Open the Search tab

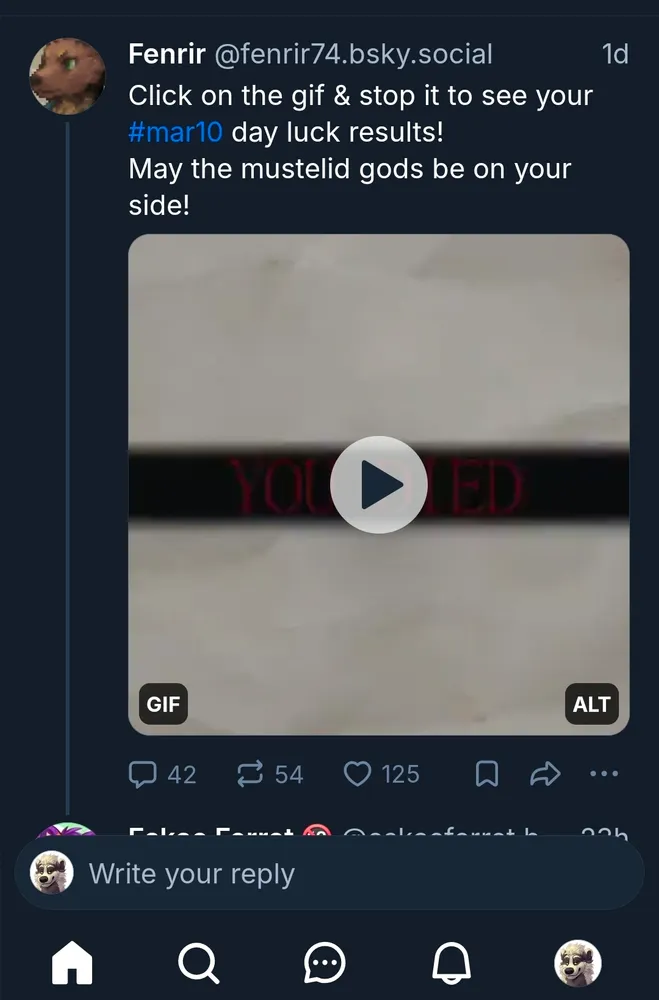click(x=198, y=963)
